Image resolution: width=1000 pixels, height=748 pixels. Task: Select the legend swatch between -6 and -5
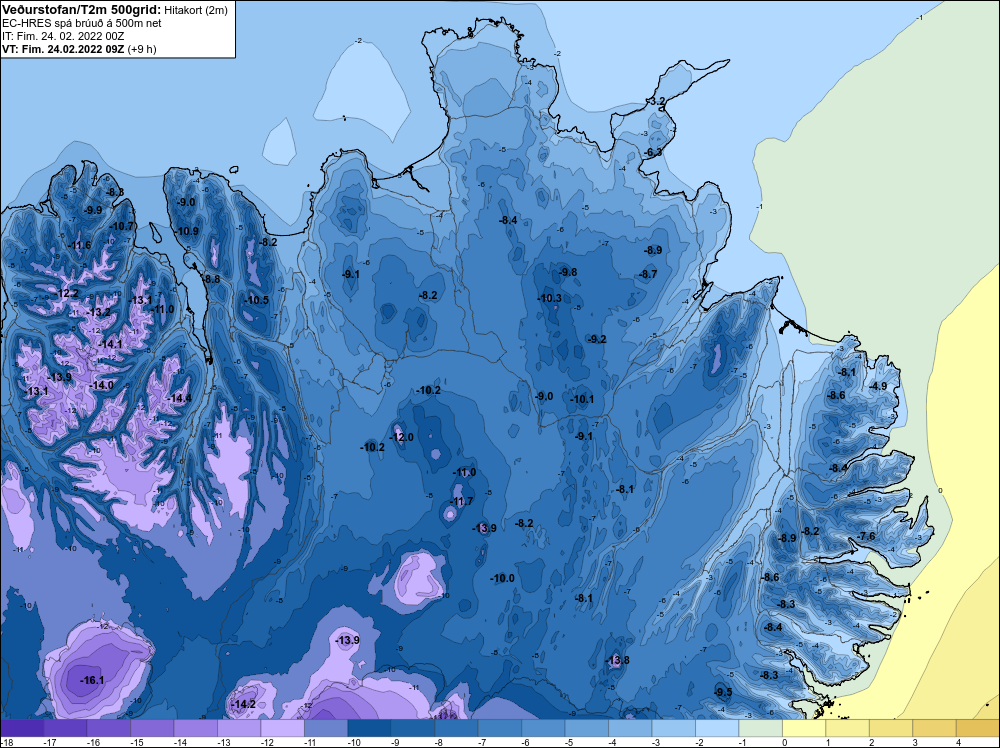543,728
